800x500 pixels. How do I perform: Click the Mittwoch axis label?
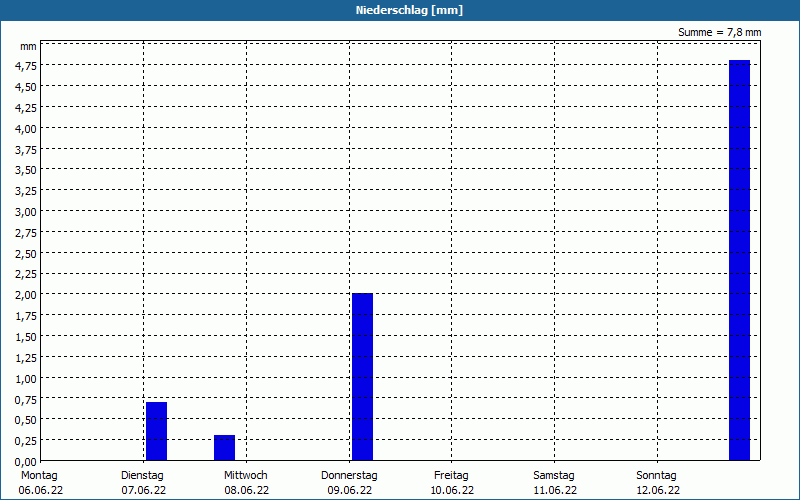(245, 475)
